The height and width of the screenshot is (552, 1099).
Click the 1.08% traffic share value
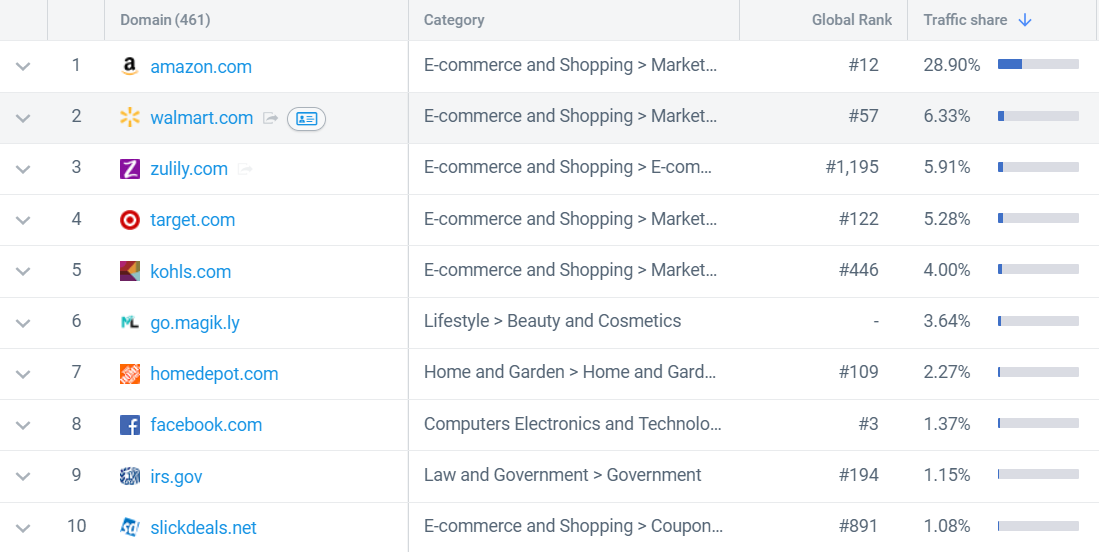tap(947, 526)
